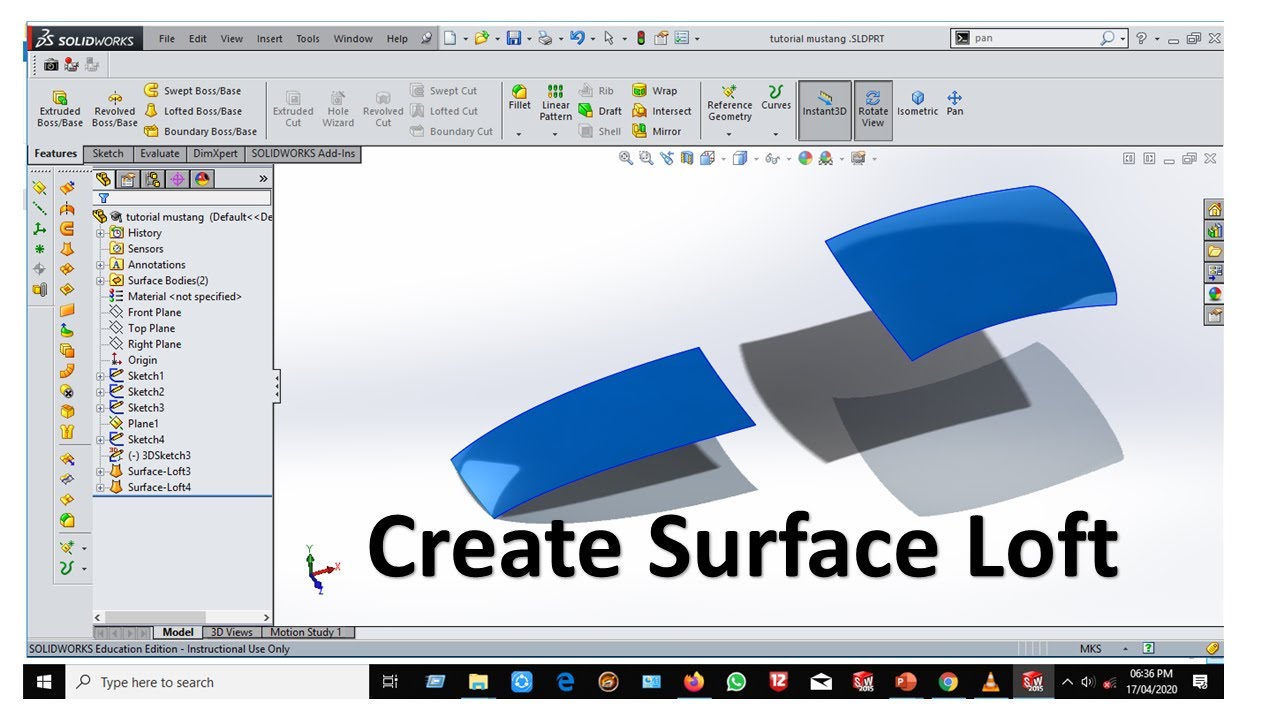
Task: Click the Fillet feature icon
Action: 520,97
